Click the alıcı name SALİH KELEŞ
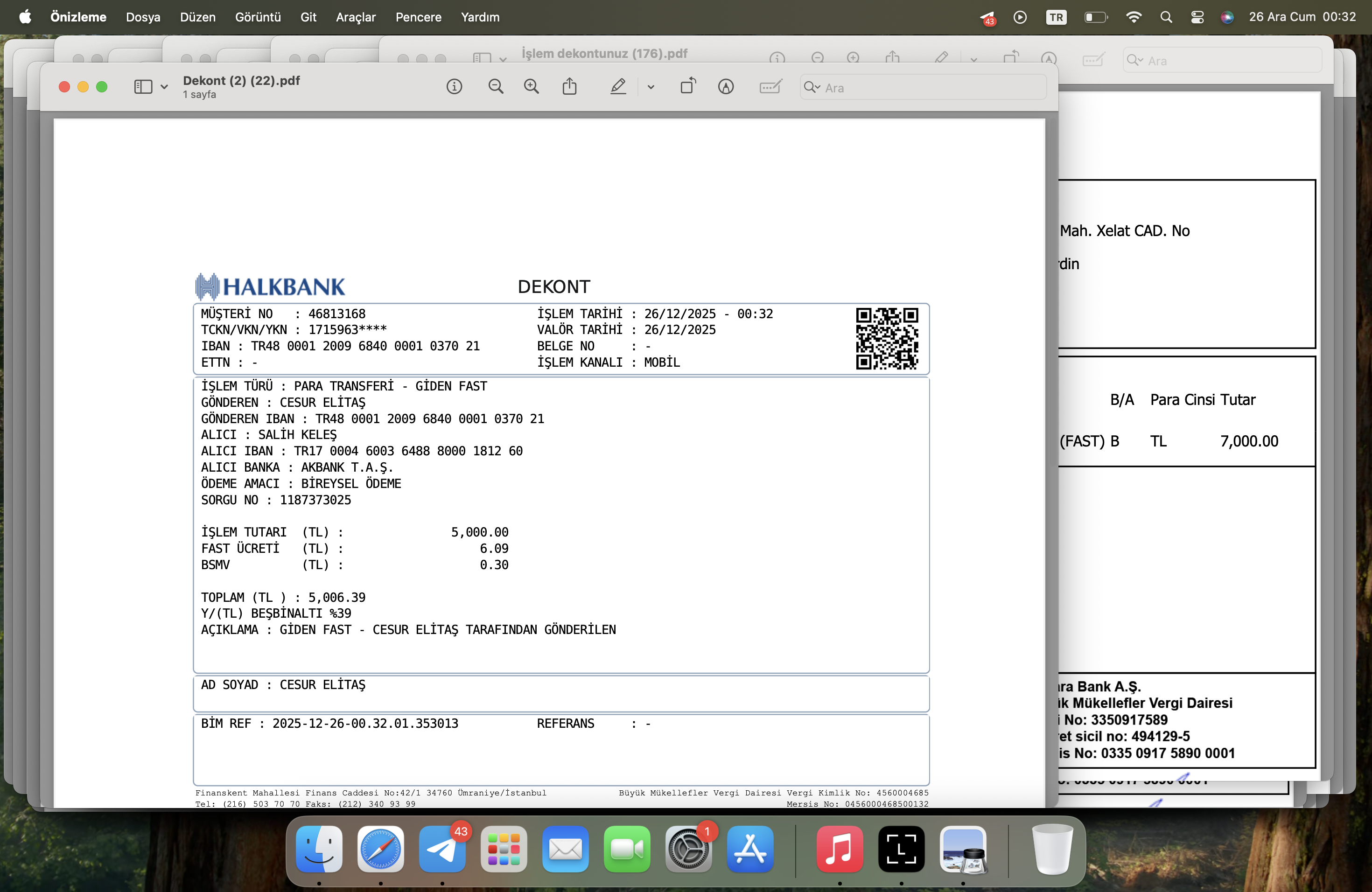The image size is (1372, 892). click(297, 434)
